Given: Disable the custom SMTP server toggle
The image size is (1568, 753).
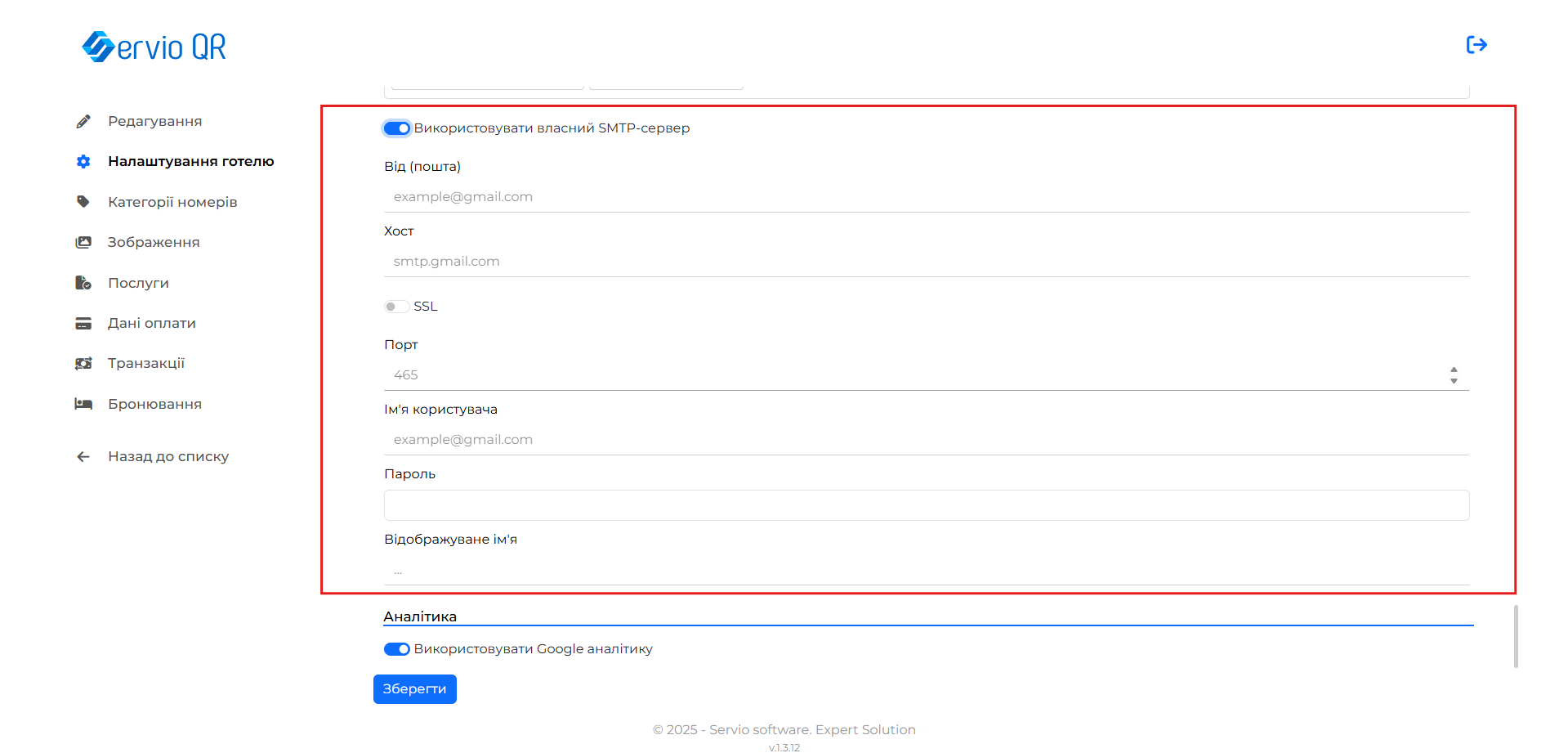Looking at the screenshot, I should [397, 128].
